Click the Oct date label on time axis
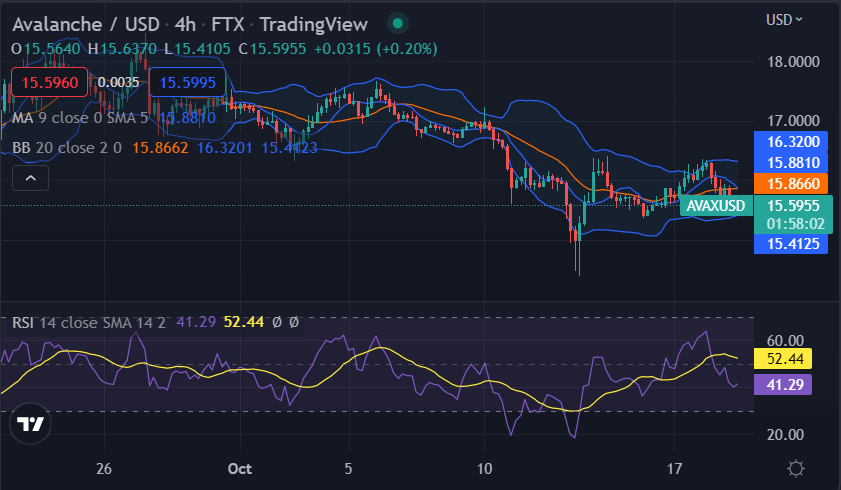 point(239,469)
